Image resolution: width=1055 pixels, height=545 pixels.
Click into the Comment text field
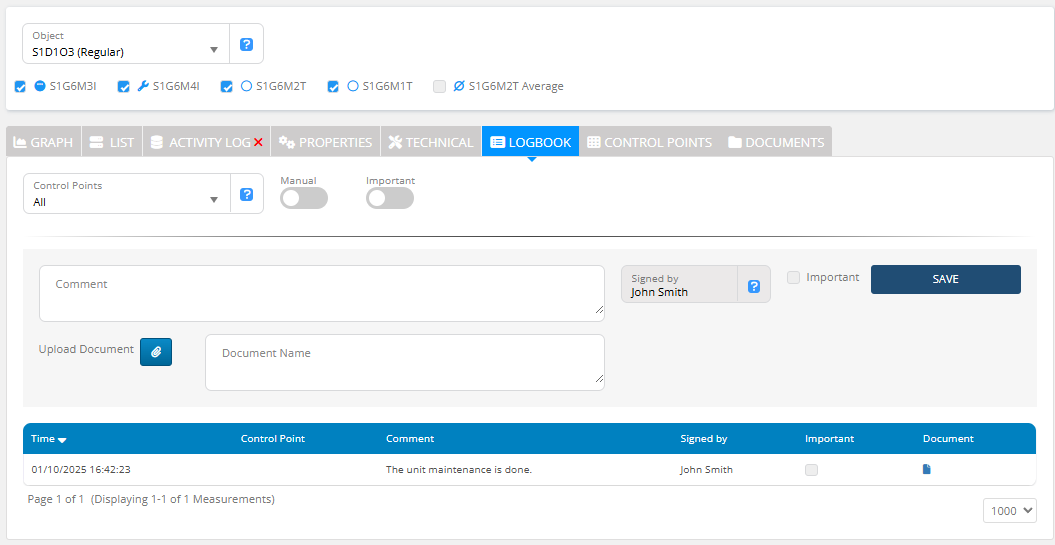pos(321,293)
